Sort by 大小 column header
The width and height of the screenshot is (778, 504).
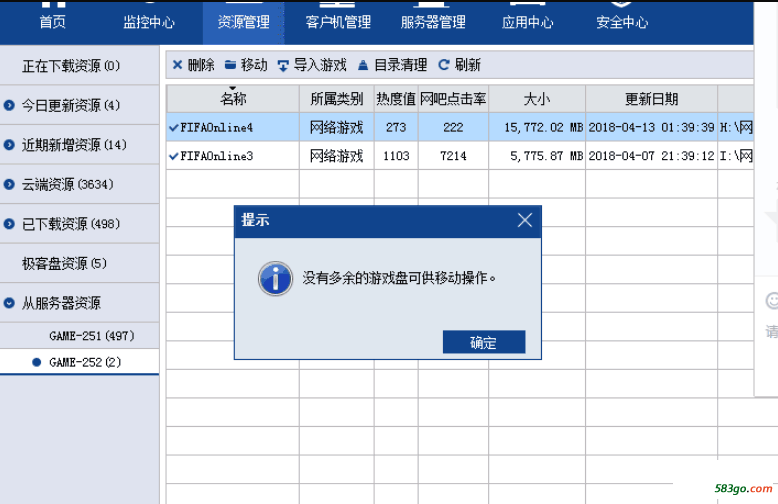537,99
